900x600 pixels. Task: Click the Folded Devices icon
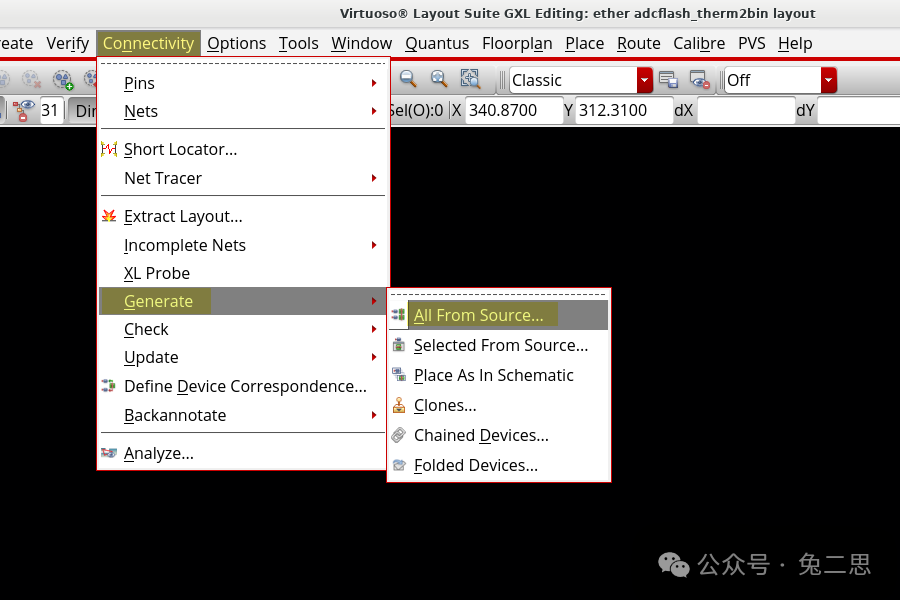(398, 464)
